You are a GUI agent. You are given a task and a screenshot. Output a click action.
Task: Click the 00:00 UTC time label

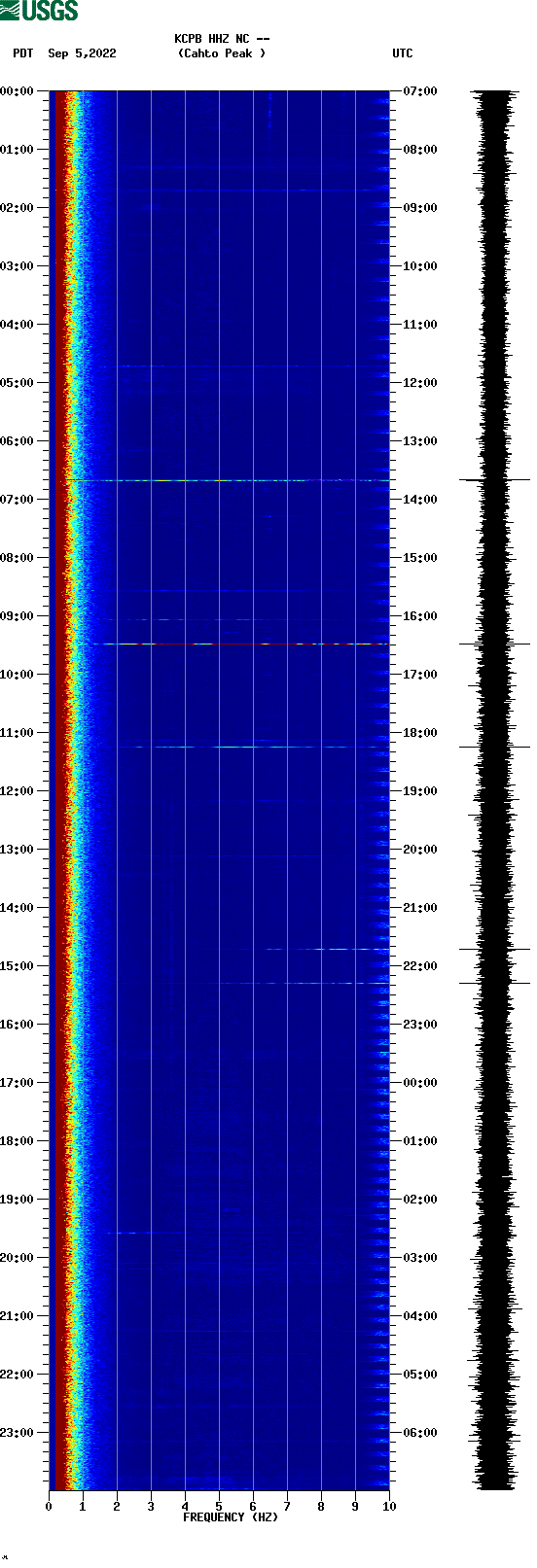point(420,1083)
